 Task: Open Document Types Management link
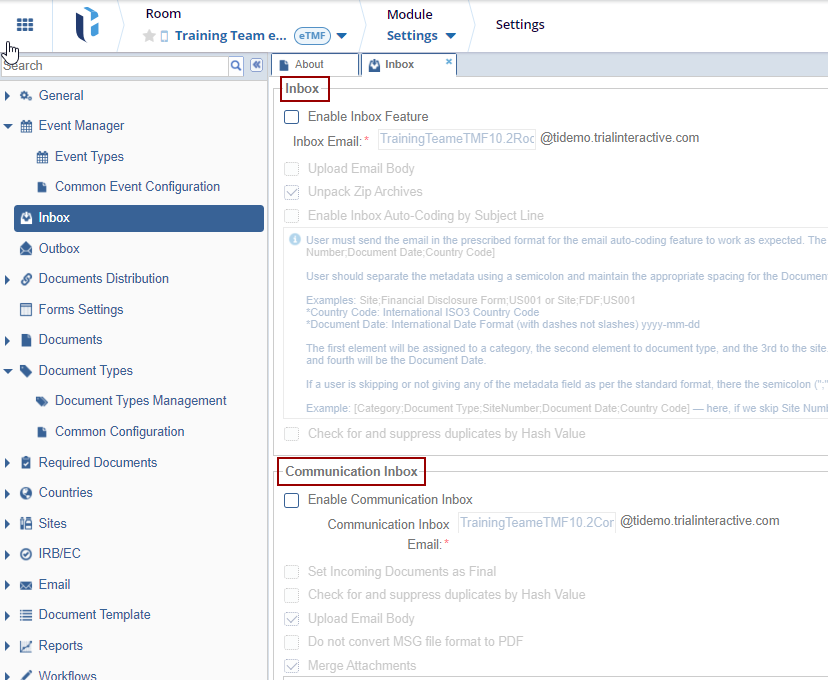tap(140, 401)
